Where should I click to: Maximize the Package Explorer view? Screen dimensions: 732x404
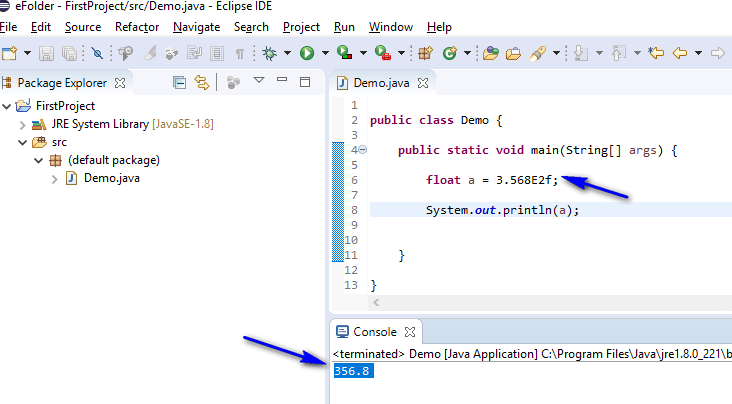click(x=305, y=82)
